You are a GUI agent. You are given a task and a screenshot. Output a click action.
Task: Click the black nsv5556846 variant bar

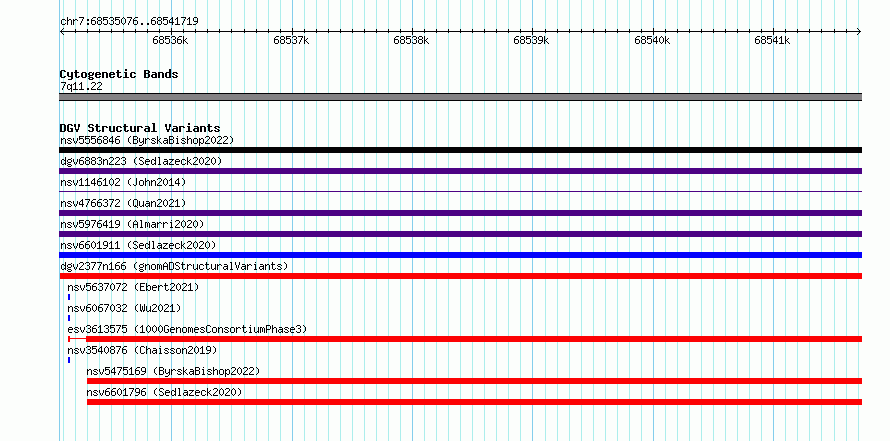(x=460, y=150)
